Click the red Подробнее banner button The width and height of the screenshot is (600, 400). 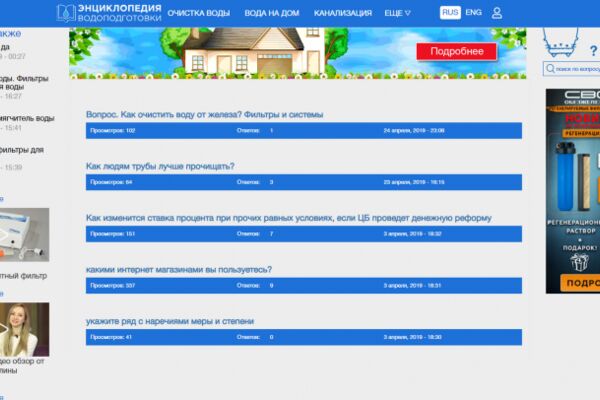pyautogui.click(x=457, y=51)
